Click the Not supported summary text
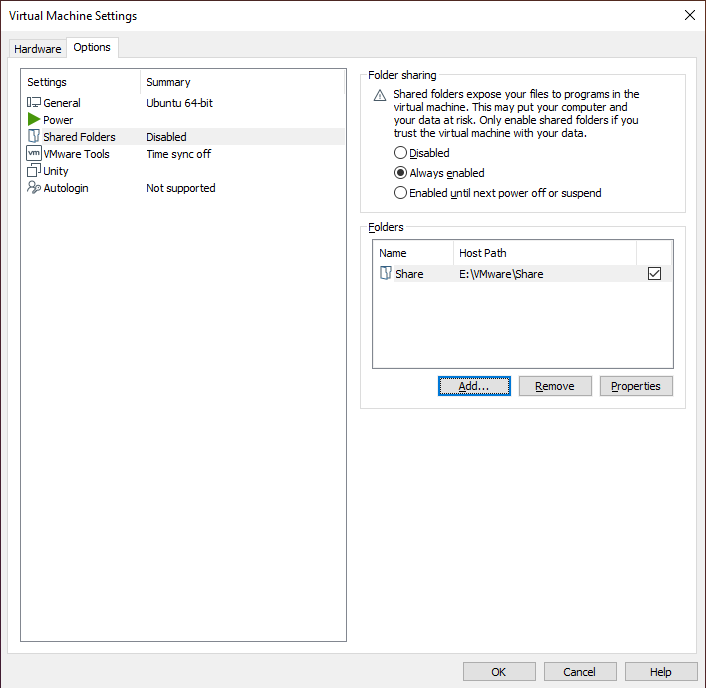Screen dimensions: 706x688 point(181,188)
